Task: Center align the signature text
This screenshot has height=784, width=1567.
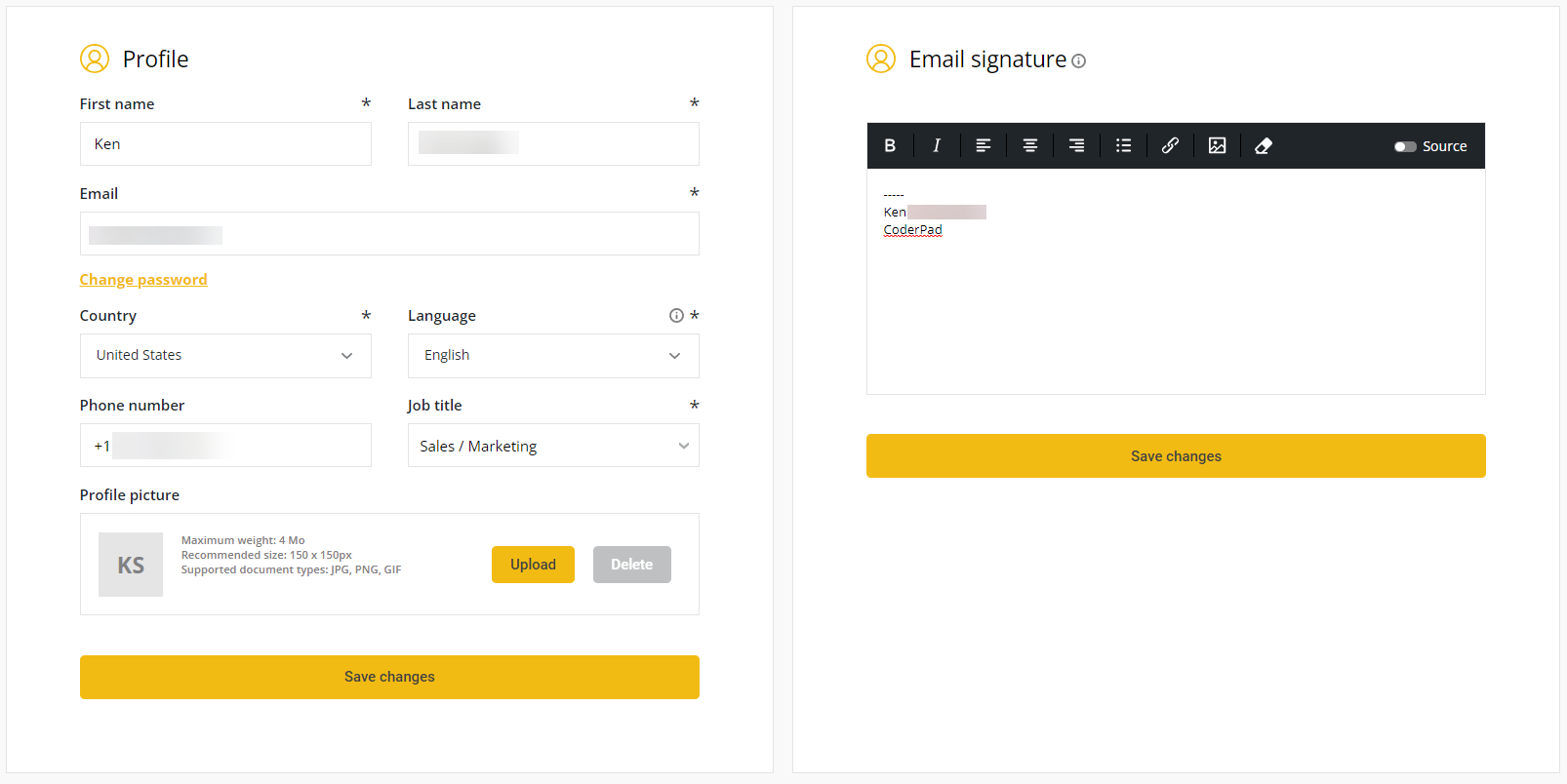Action: tap(1029, 145)
